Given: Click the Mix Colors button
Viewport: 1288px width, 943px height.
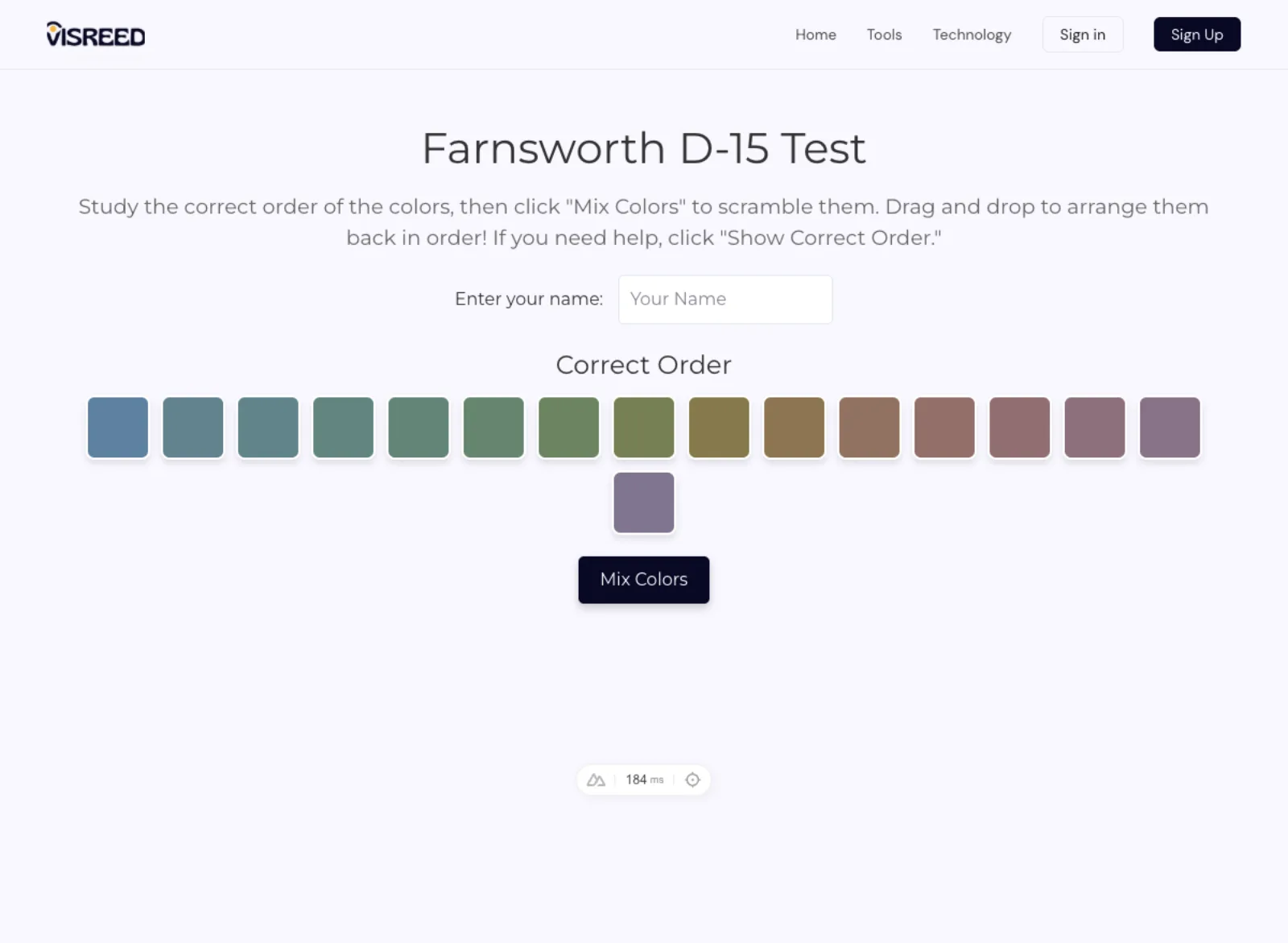Looking at the screenshot, I should pyautogui.click(x=644, y=580).
